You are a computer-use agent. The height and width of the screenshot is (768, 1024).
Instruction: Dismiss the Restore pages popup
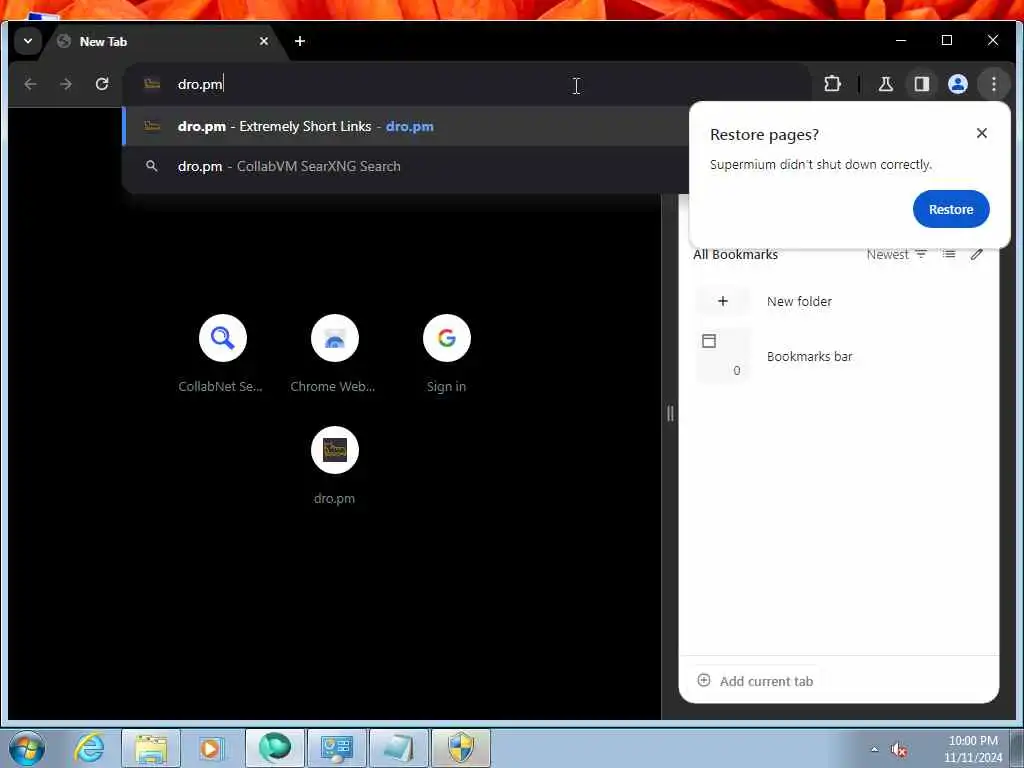(x=982, y=133)
